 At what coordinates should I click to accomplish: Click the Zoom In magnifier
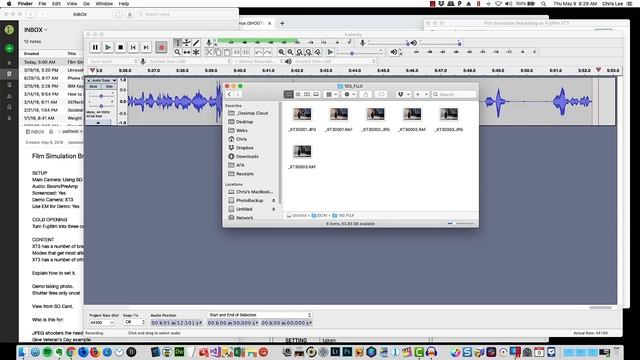(x=281, y=52)
